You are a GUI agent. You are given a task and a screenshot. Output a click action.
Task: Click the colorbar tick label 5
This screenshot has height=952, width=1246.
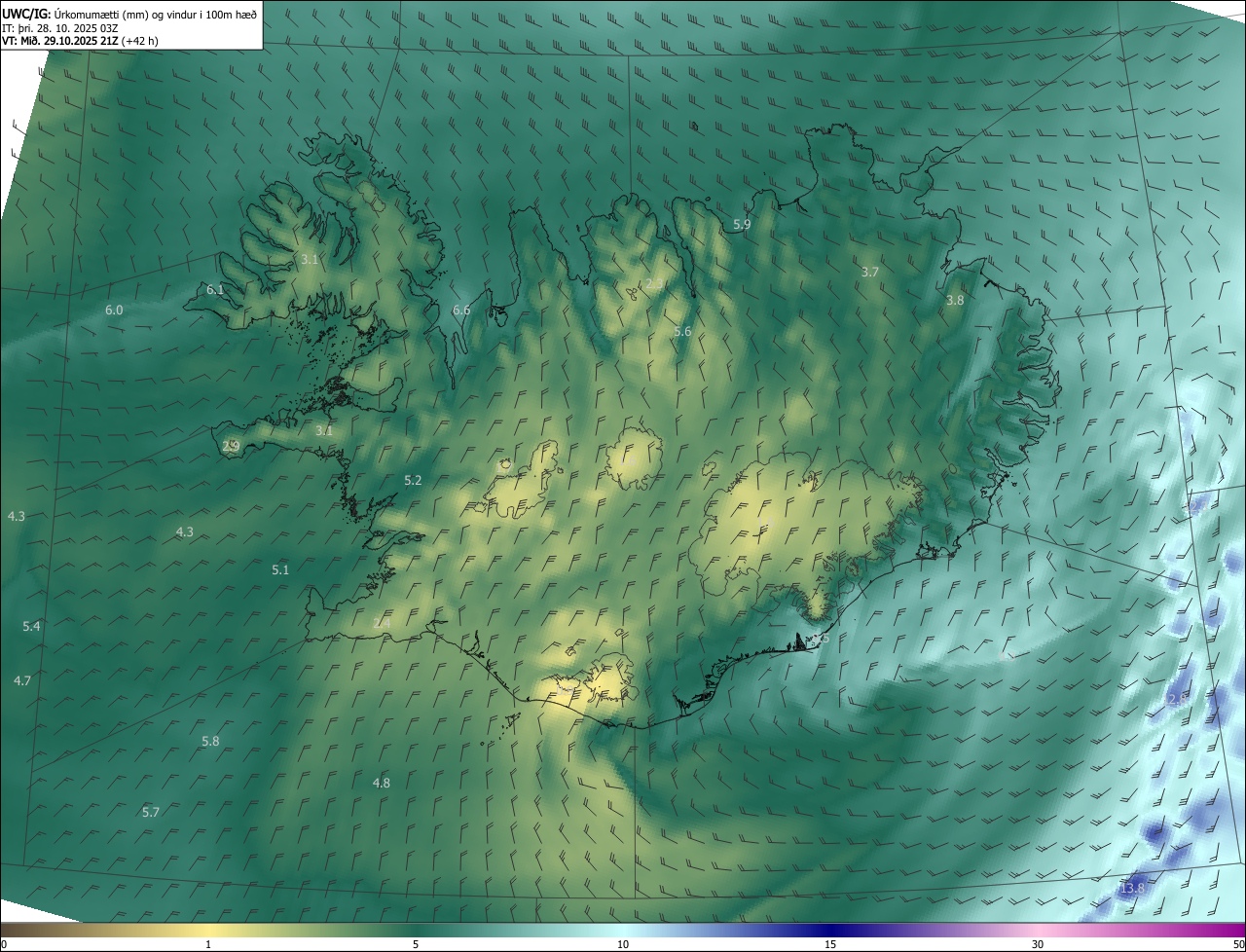pyautogui.click(x=416, y=945)
